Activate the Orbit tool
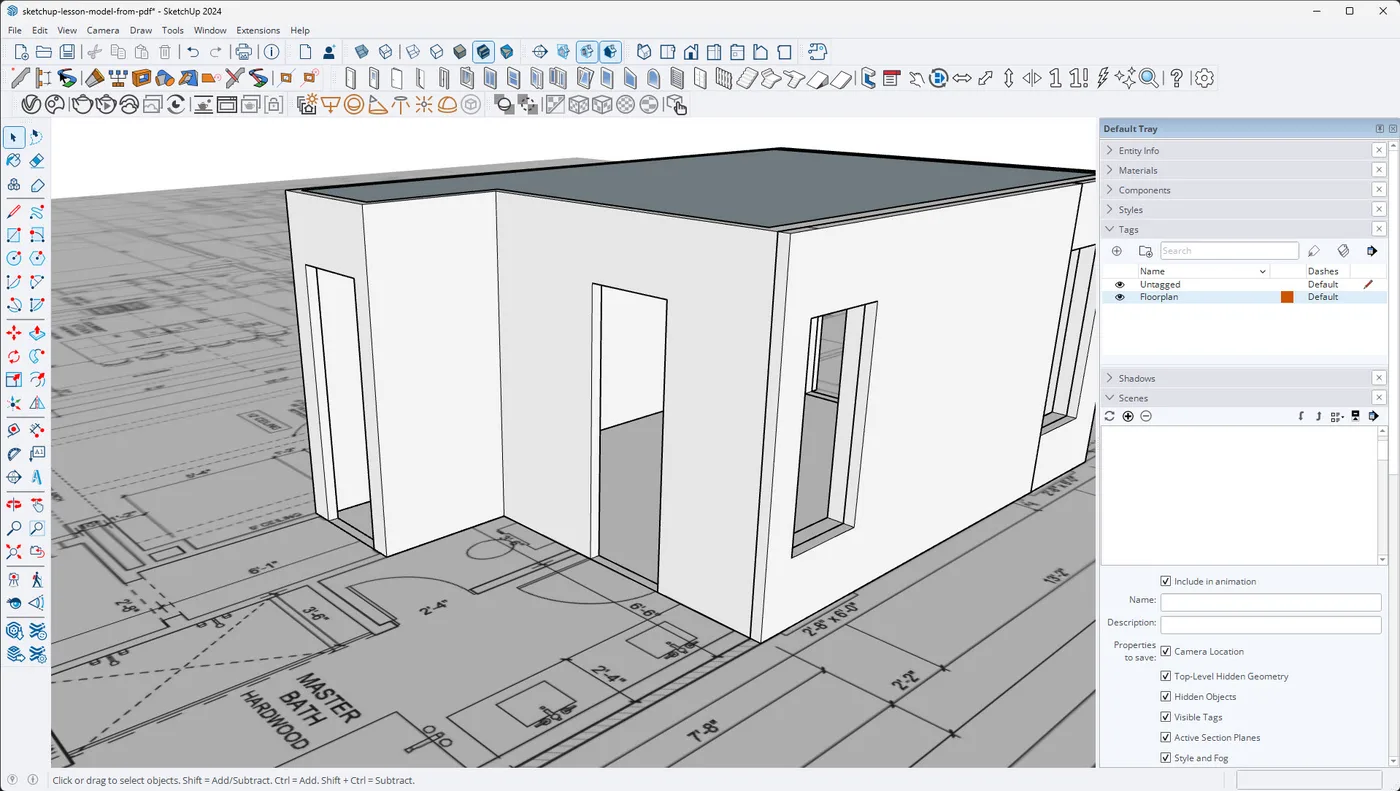 (x=13, y=504)
